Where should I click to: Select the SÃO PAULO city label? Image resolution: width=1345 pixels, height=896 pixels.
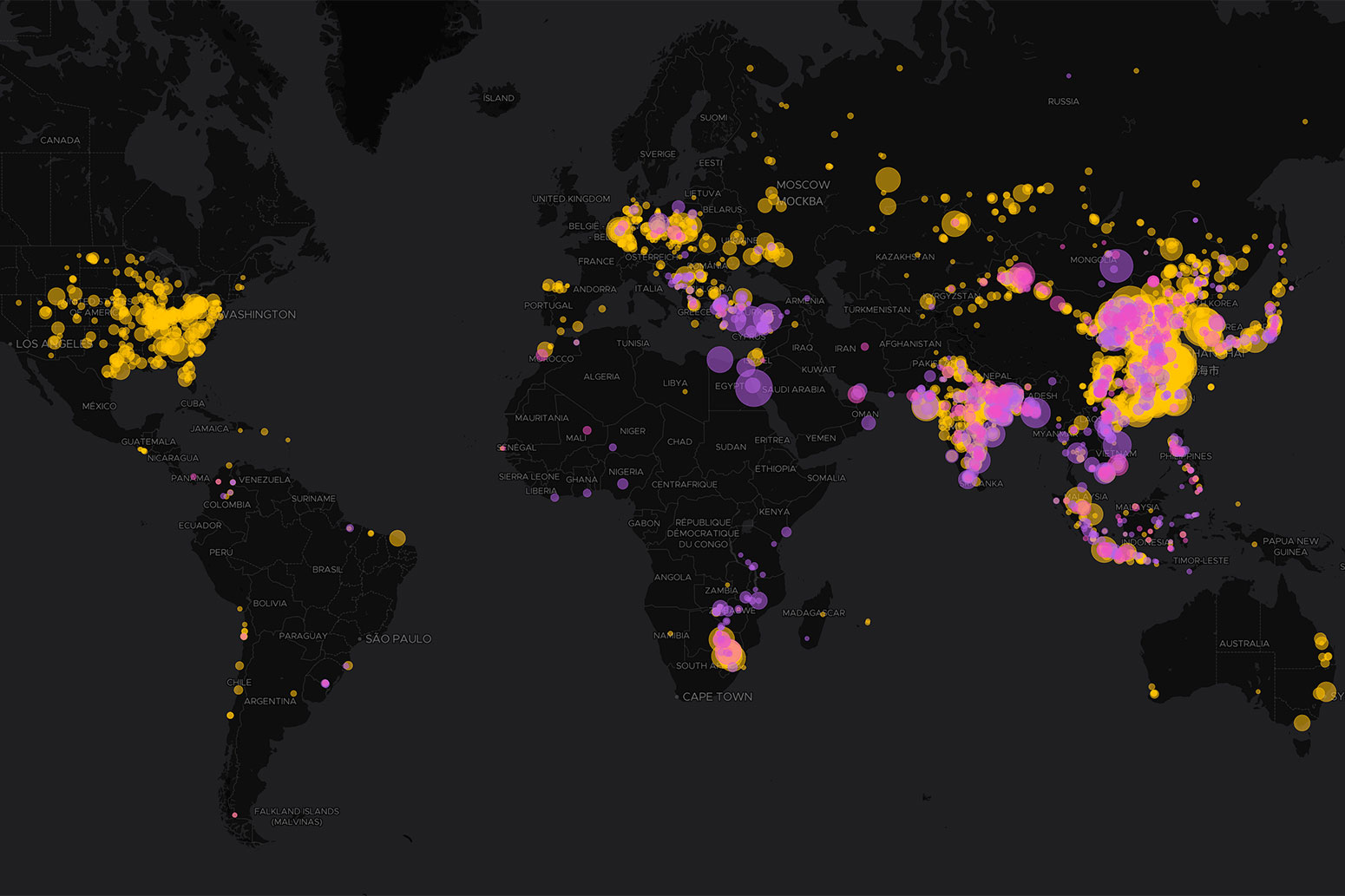tap(401, 638)
